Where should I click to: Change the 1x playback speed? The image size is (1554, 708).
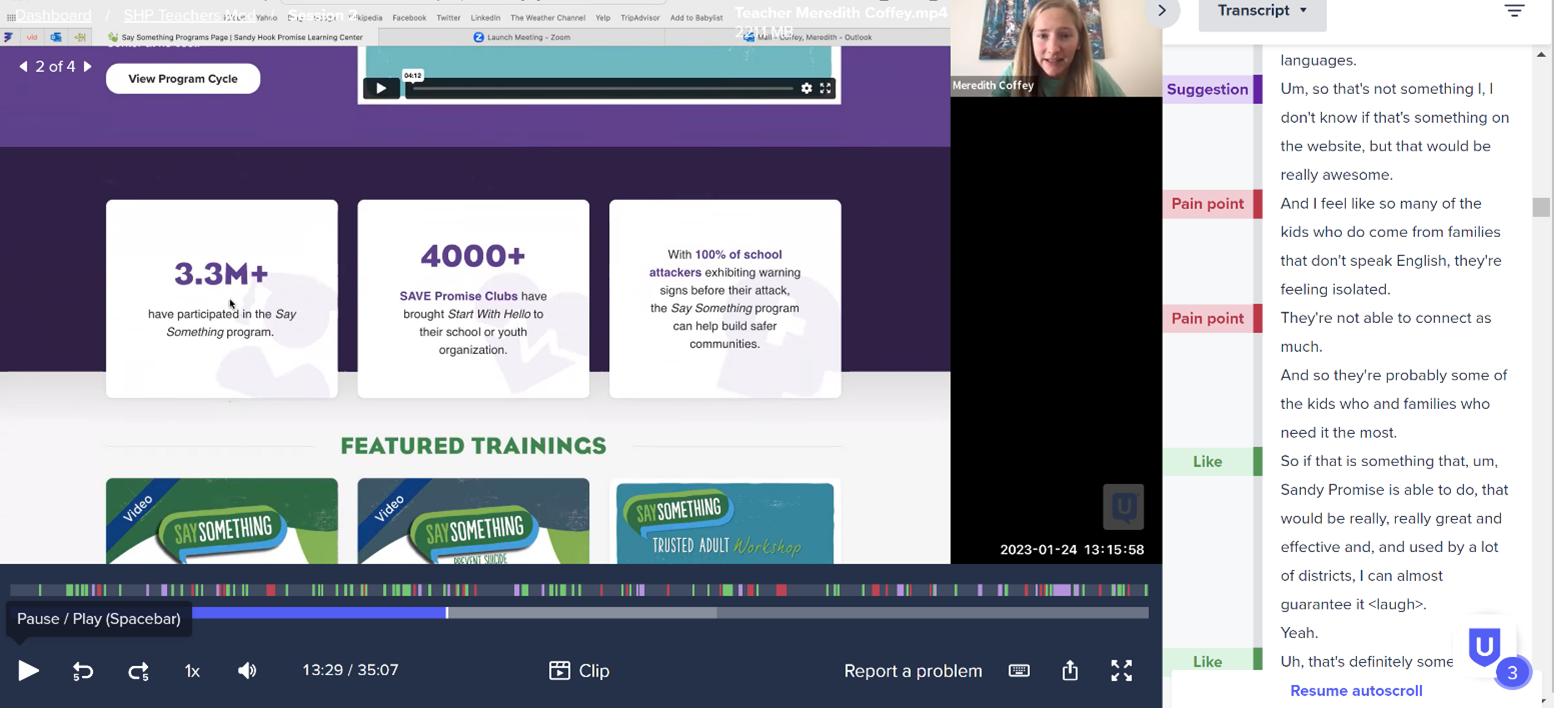tap(192, 671)
